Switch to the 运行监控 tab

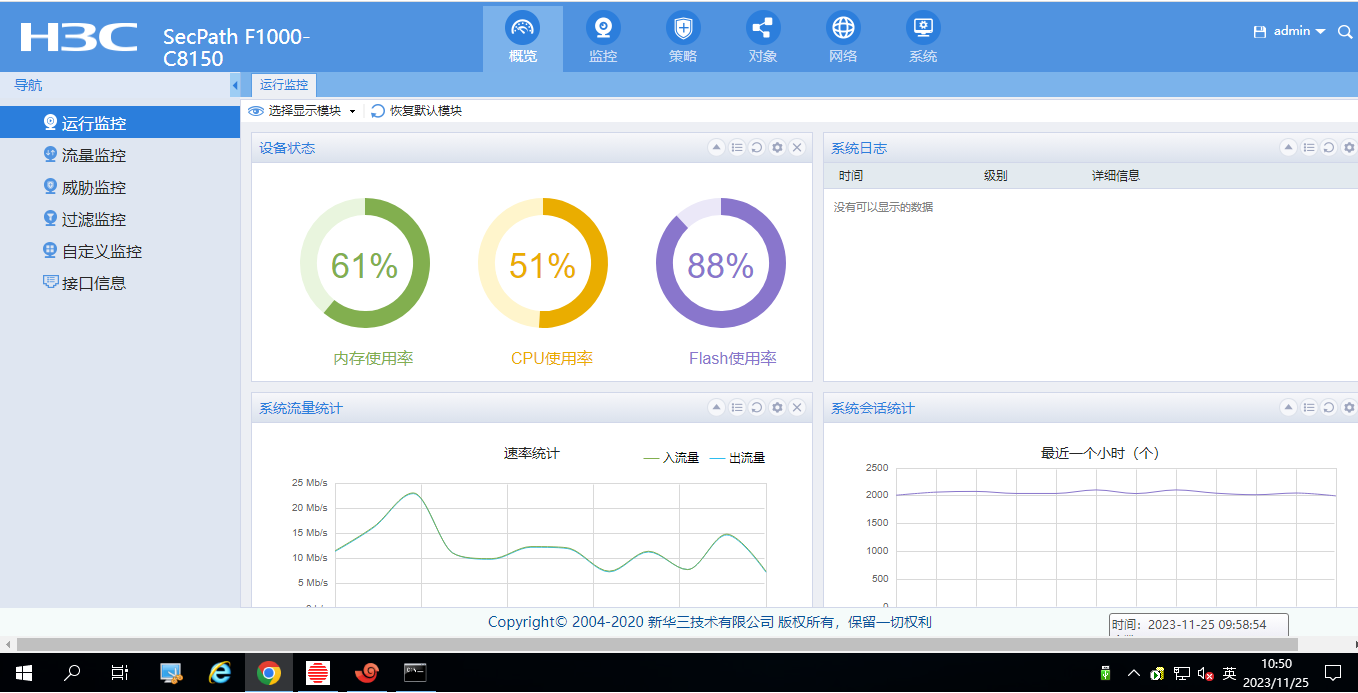point(284,85)
